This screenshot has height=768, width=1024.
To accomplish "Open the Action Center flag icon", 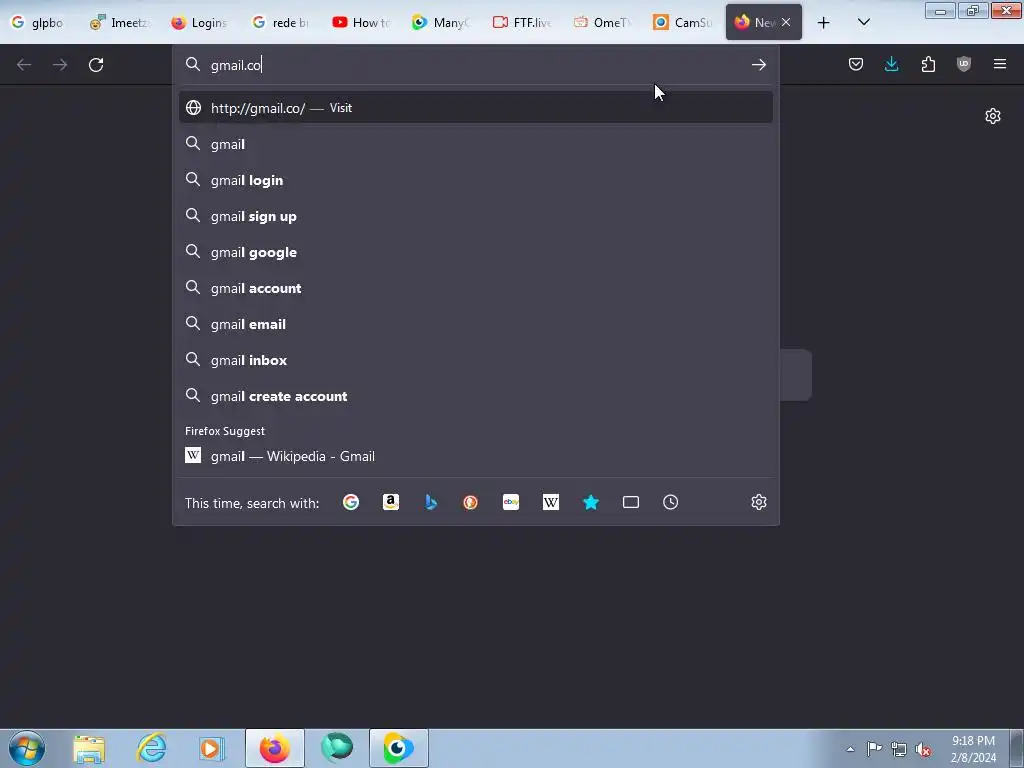I will click(x=874, y=748).
